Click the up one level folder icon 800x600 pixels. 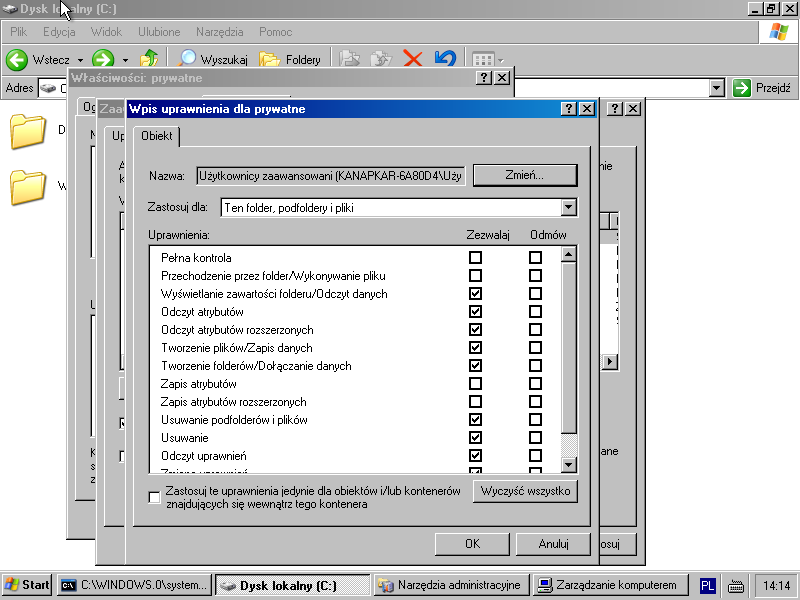click(149, 59)
